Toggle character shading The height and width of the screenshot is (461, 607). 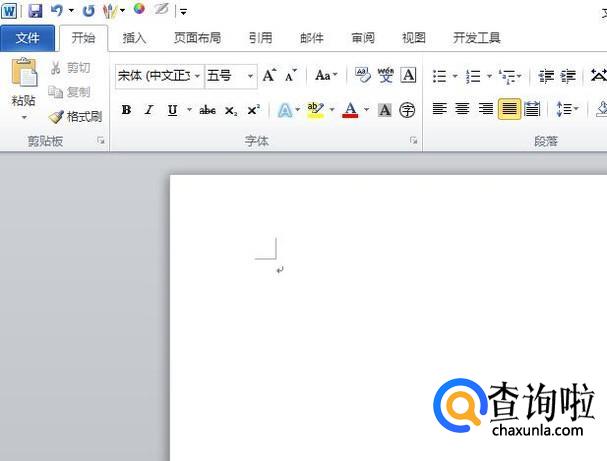[384, 110]
